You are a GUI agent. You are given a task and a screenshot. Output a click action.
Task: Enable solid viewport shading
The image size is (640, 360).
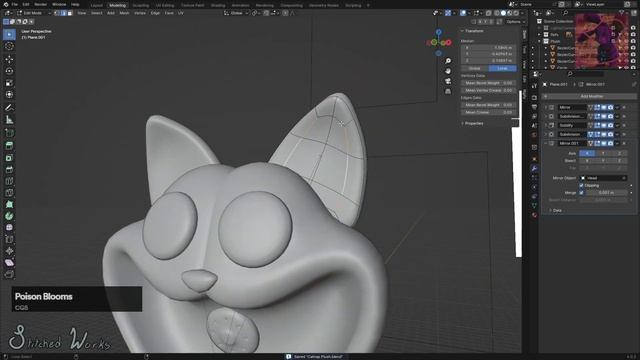coord(503,13)
